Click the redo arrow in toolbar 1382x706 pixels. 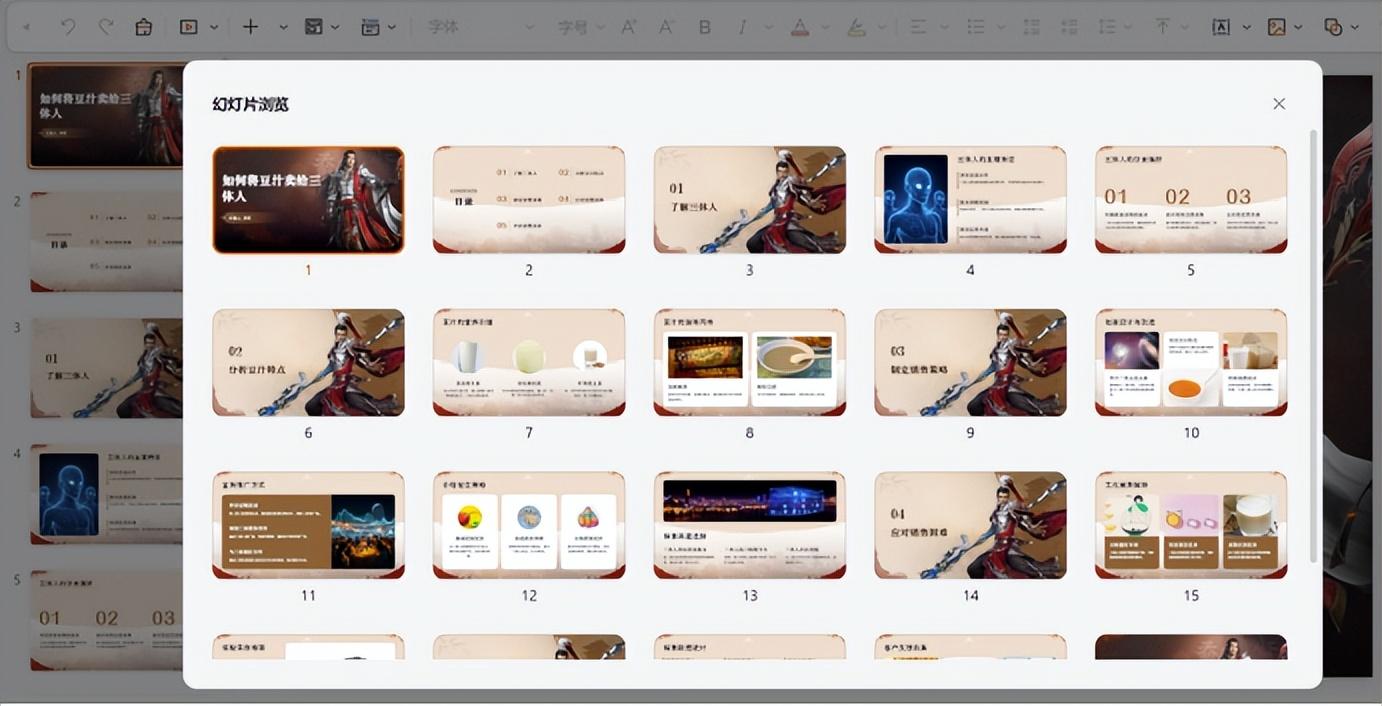coord(105,27)
